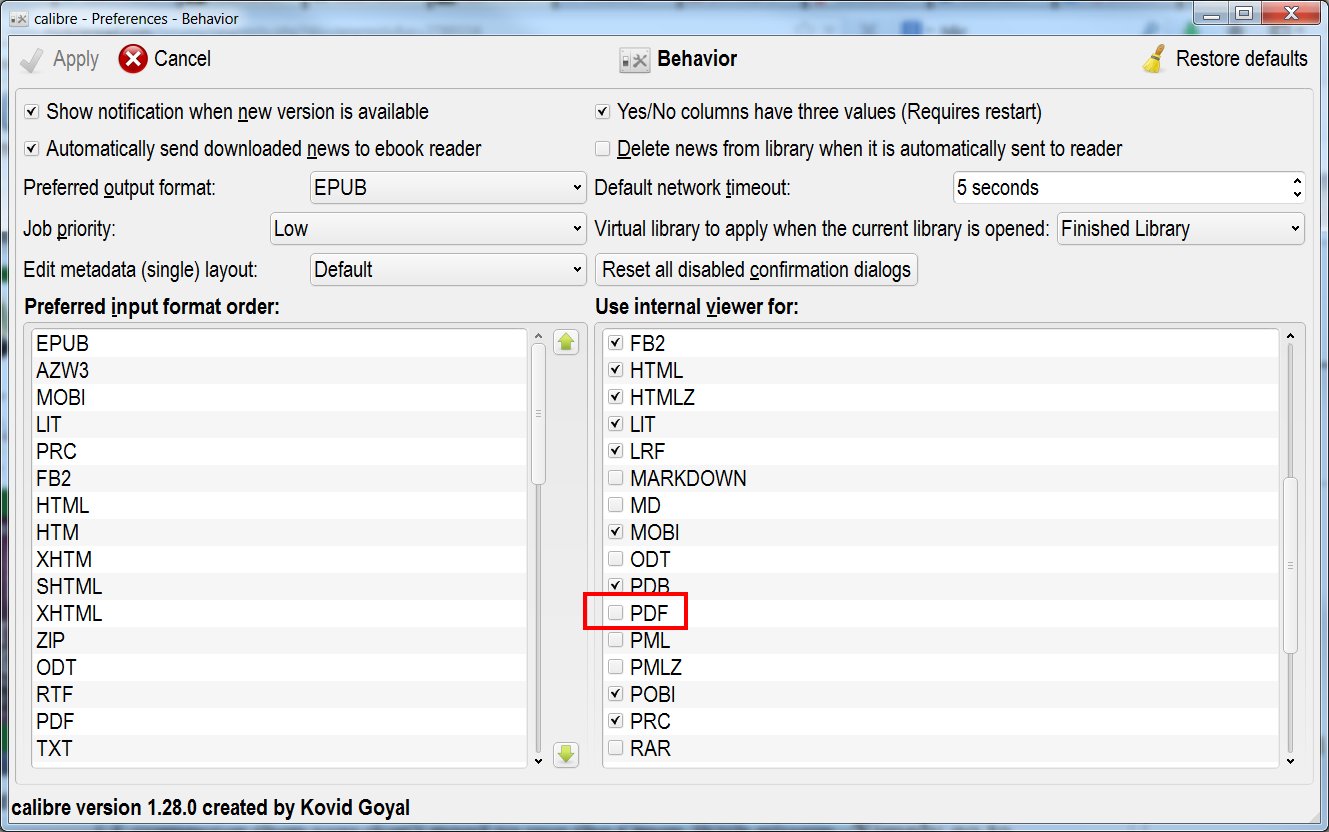Select LIT in input format order
Image resolution: width=1329 pixels, height=832 pixels.
(279, 424)
